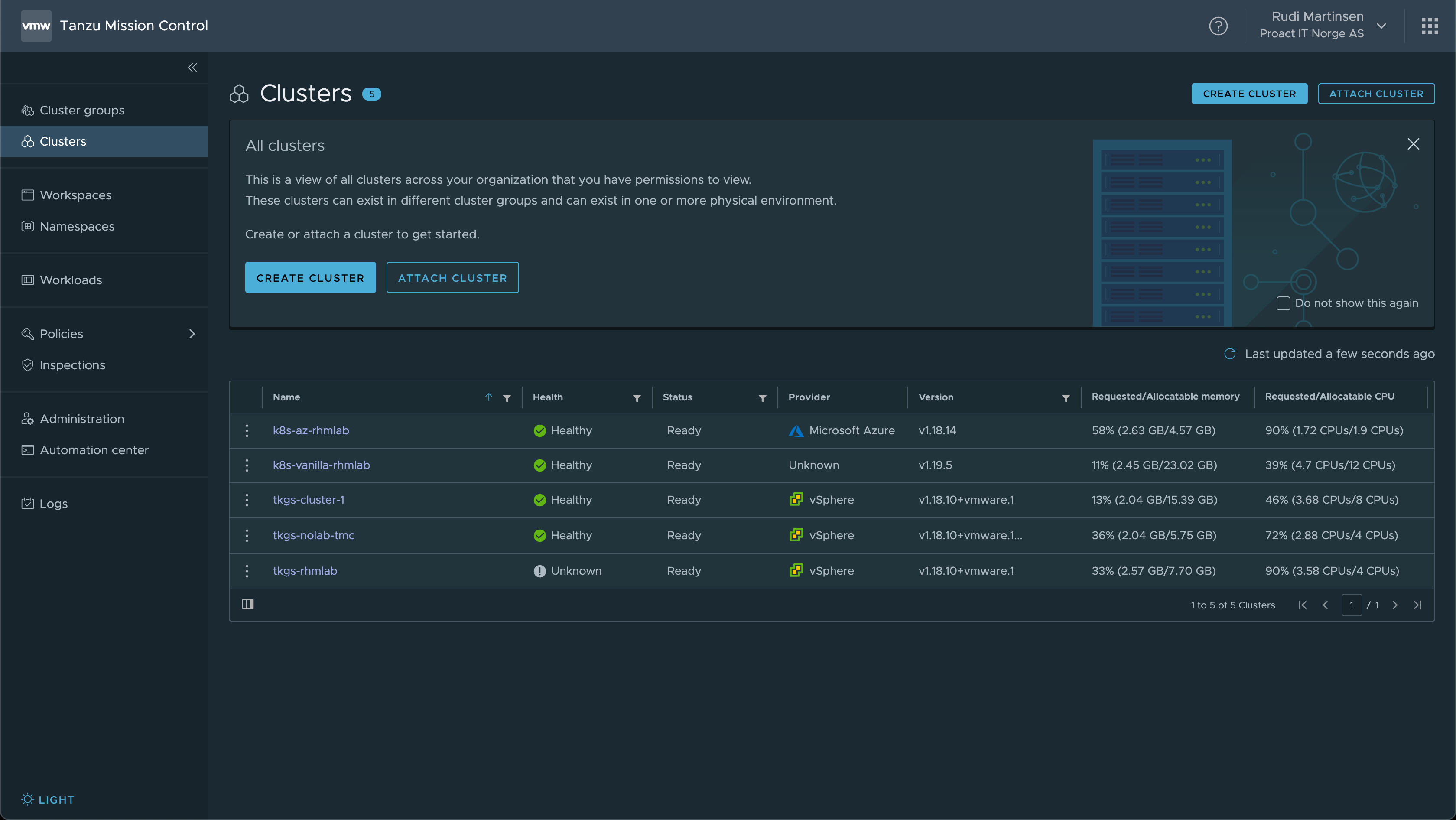
Task: Open actions menu for tkgs-nolab-tmc
Action: (x=247, y=535)
